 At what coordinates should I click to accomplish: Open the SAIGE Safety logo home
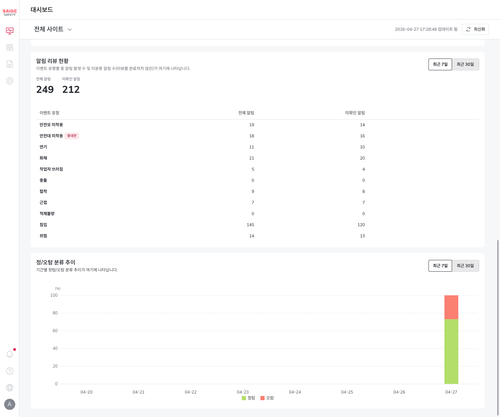tap(9, 12)
